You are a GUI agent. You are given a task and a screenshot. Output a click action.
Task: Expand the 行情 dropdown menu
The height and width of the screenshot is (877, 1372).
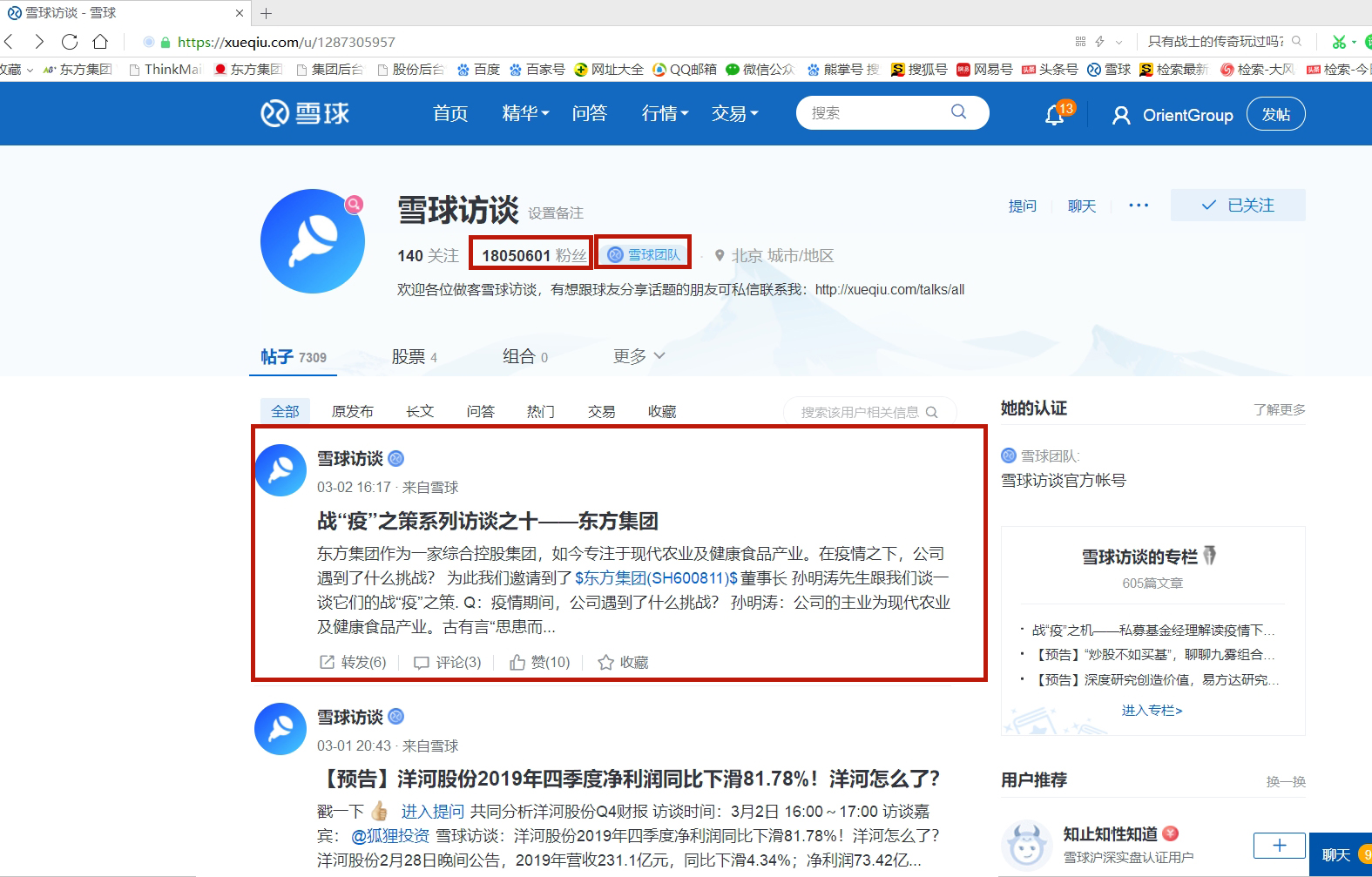(665, 113)
